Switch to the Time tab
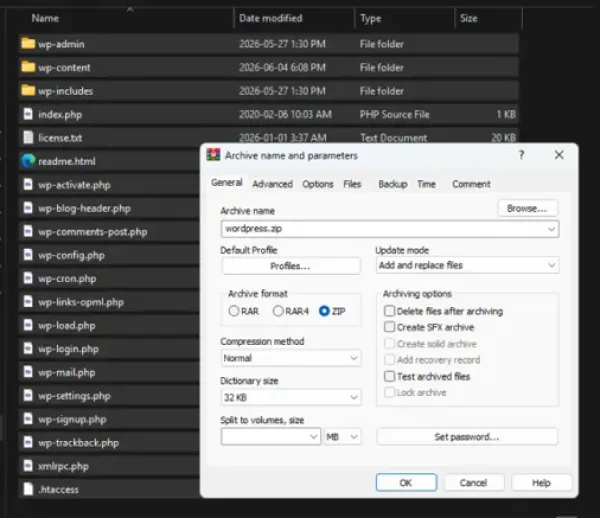Screen dimensions: 600x518 pyautogui.click(x=426, y=184)
